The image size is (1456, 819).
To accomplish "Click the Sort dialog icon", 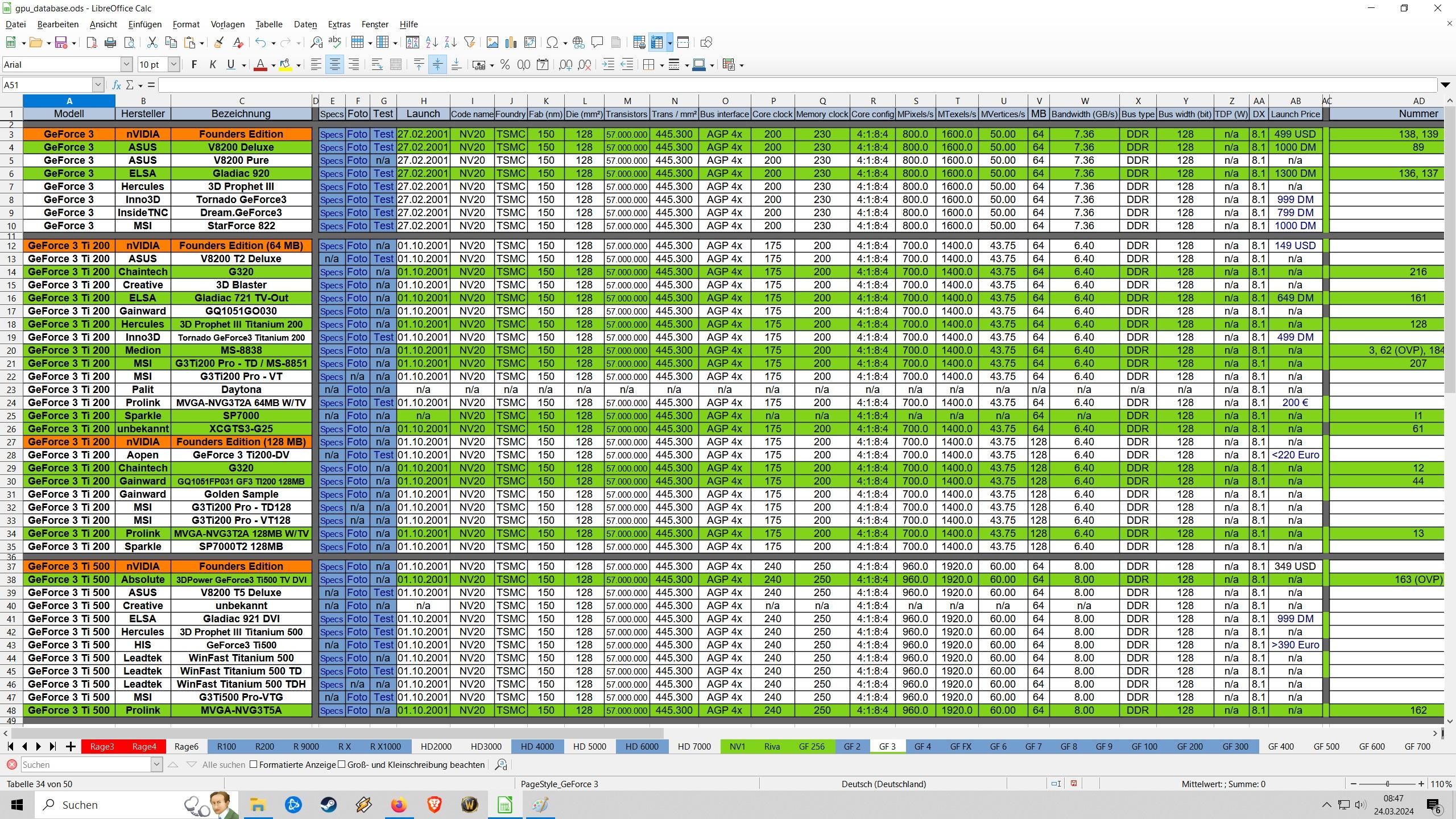I will pyautogui.click(x=413, y=43).
